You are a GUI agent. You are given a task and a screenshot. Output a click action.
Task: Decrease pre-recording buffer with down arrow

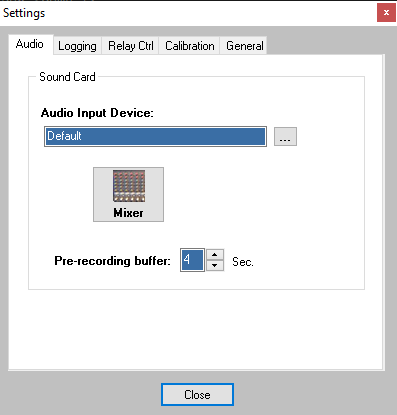click(215, 265)
